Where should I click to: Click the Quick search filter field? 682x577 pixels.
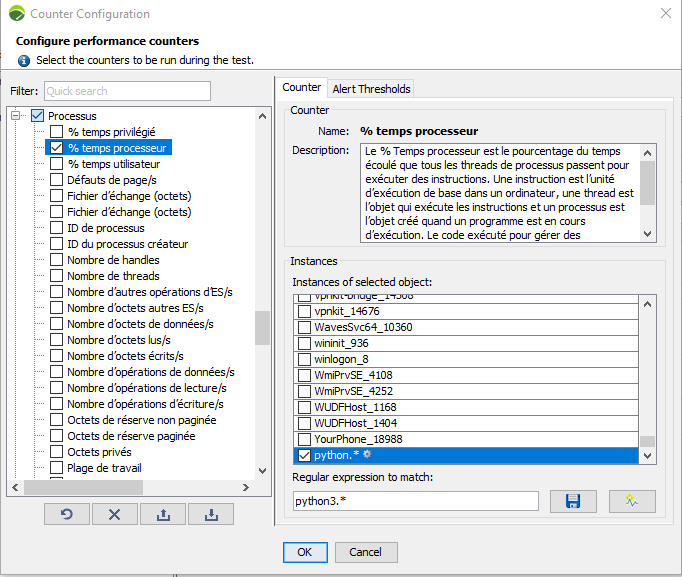pyautogui.click(x=127, y=91)
